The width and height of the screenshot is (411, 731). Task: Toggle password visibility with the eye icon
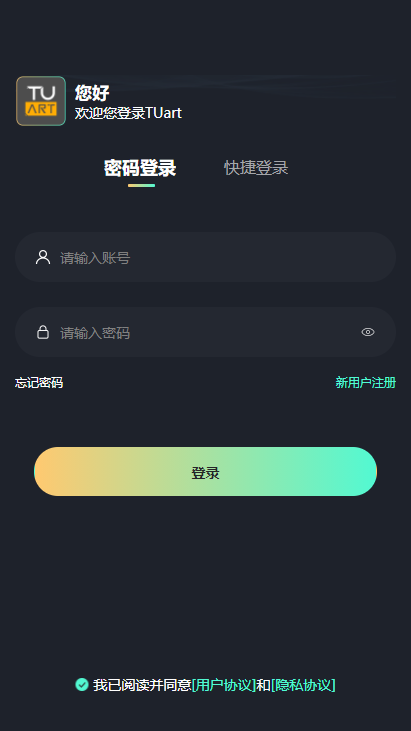pyautogui.click(x=368, y=332)
